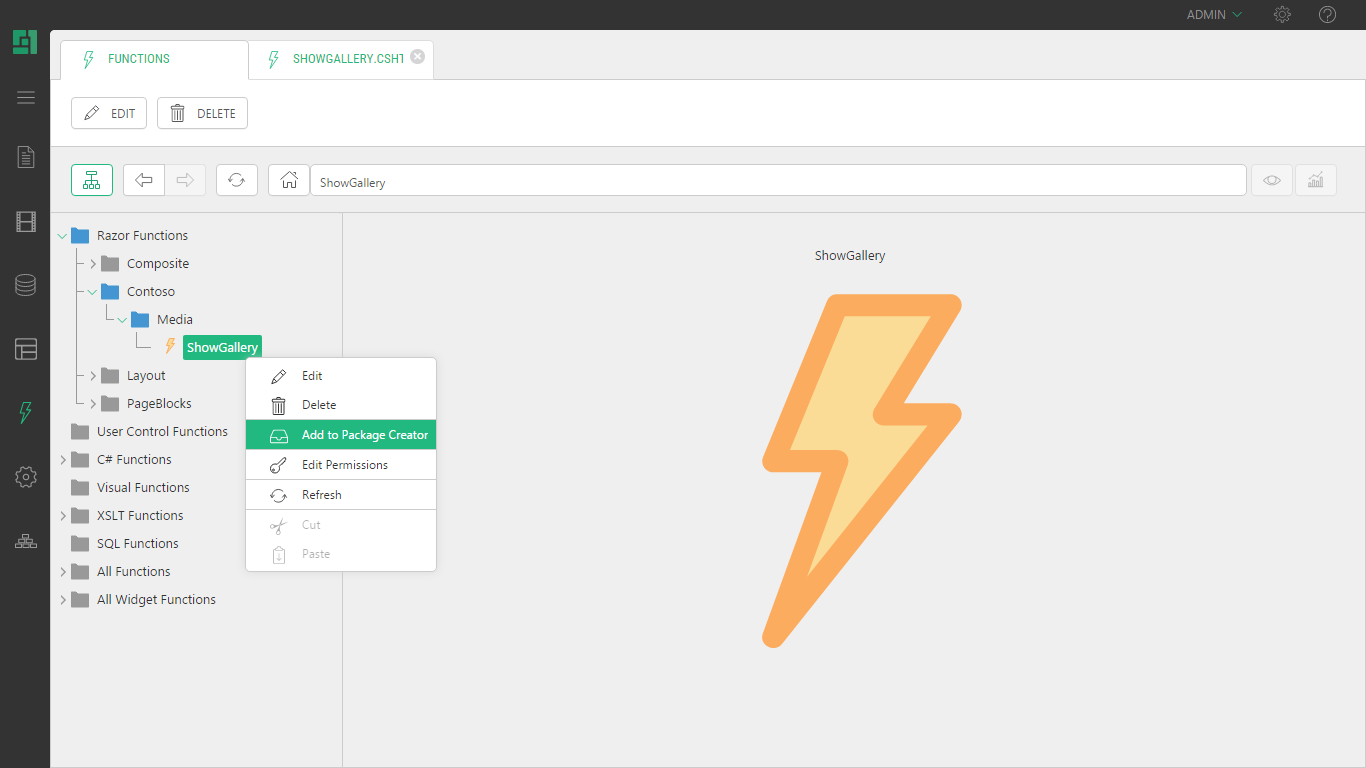1366x768 pixels.
Task: Toggle the tree structure view button
Action: click(92, 180)
